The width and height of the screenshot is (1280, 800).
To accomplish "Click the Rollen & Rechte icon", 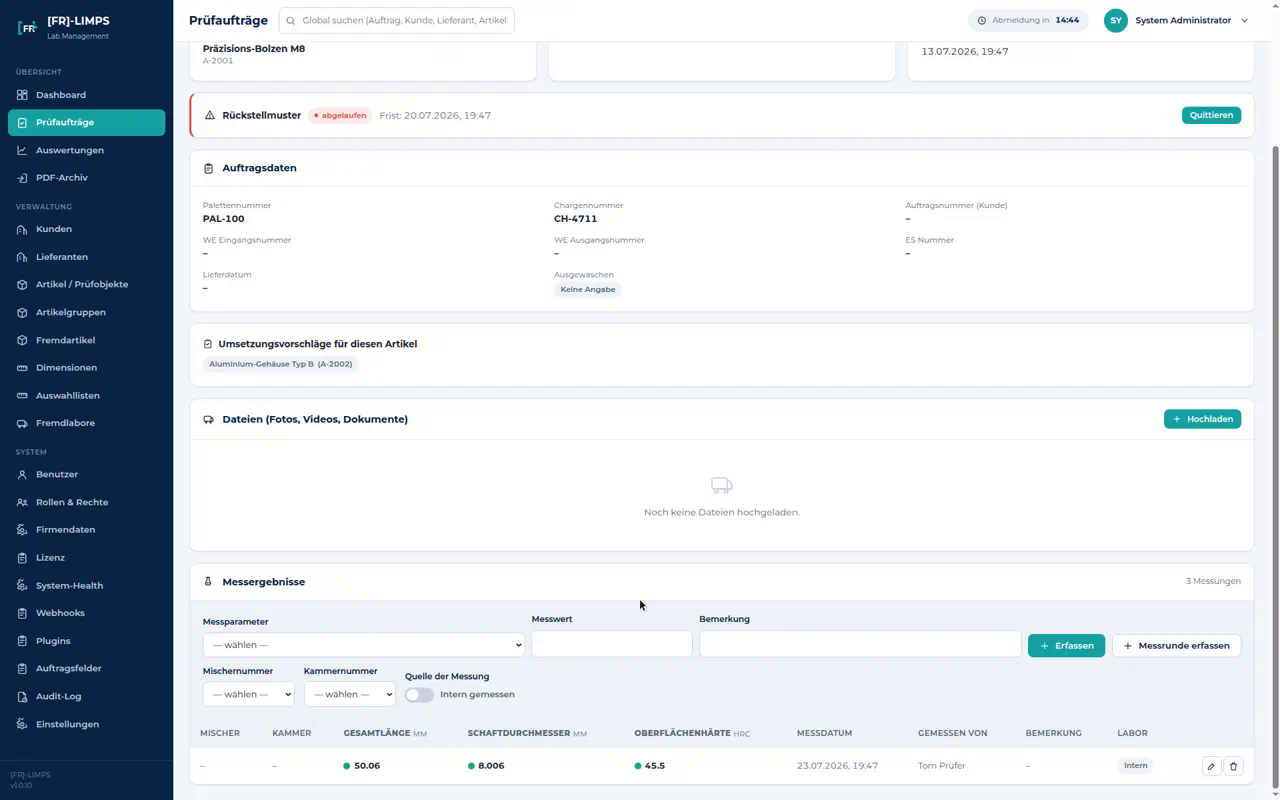I will [x=22, y=502].
